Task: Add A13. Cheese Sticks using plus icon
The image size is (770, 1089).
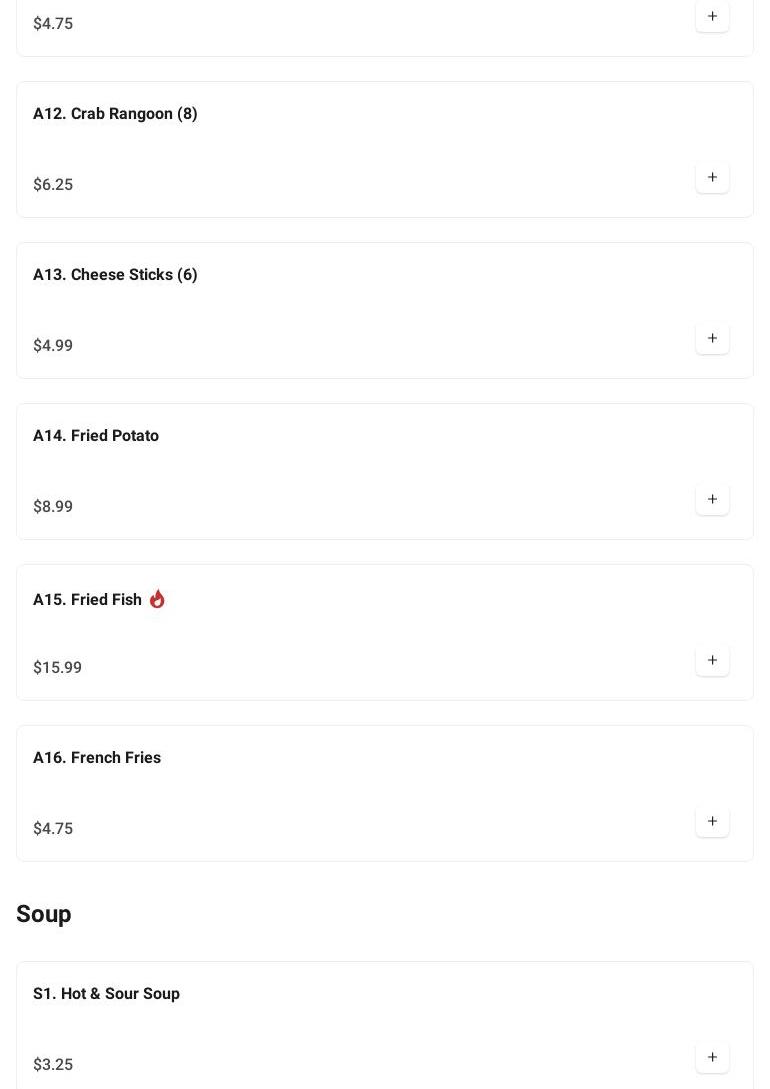Action: coord(712,339)
